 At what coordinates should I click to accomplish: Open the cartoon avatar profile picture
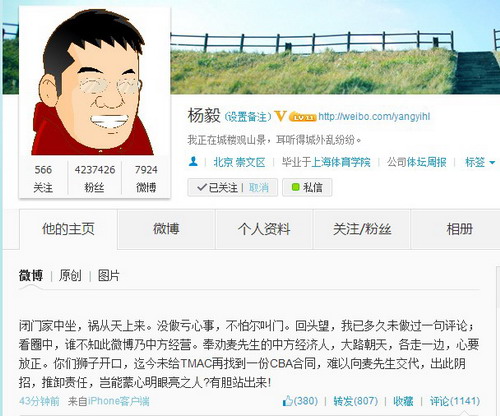91,82
